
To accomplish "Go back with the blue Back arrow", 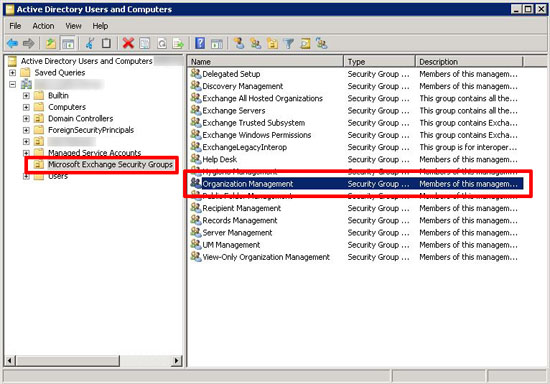I will [x=12, y=43].
